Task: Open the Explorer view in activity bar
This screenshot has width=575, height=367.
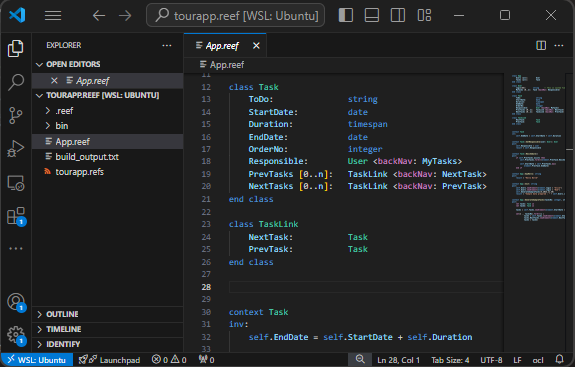Action: (16, 48)
